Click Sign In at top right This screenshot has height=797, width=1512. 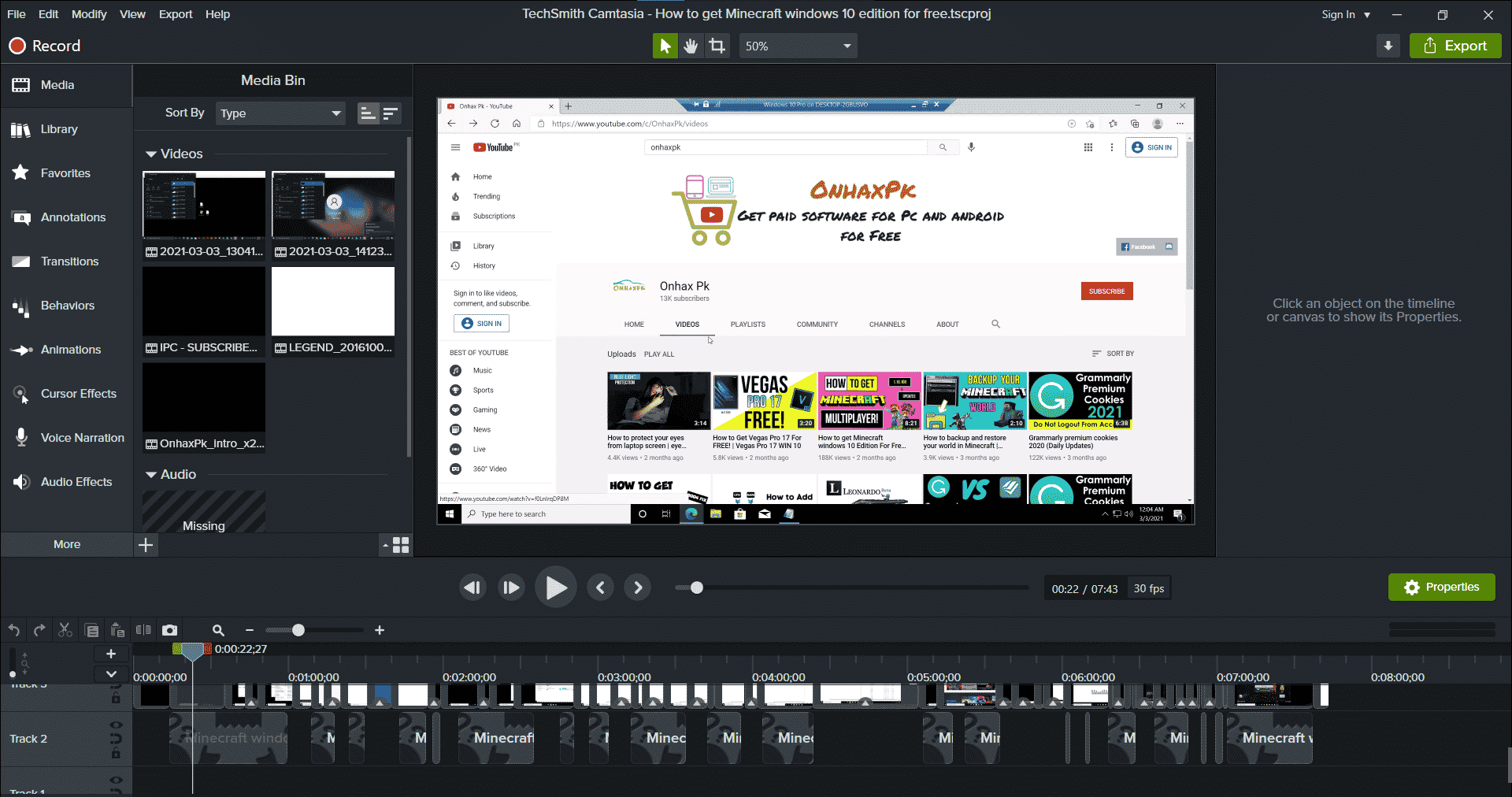pyautogui.click(x=1338, y=15)
